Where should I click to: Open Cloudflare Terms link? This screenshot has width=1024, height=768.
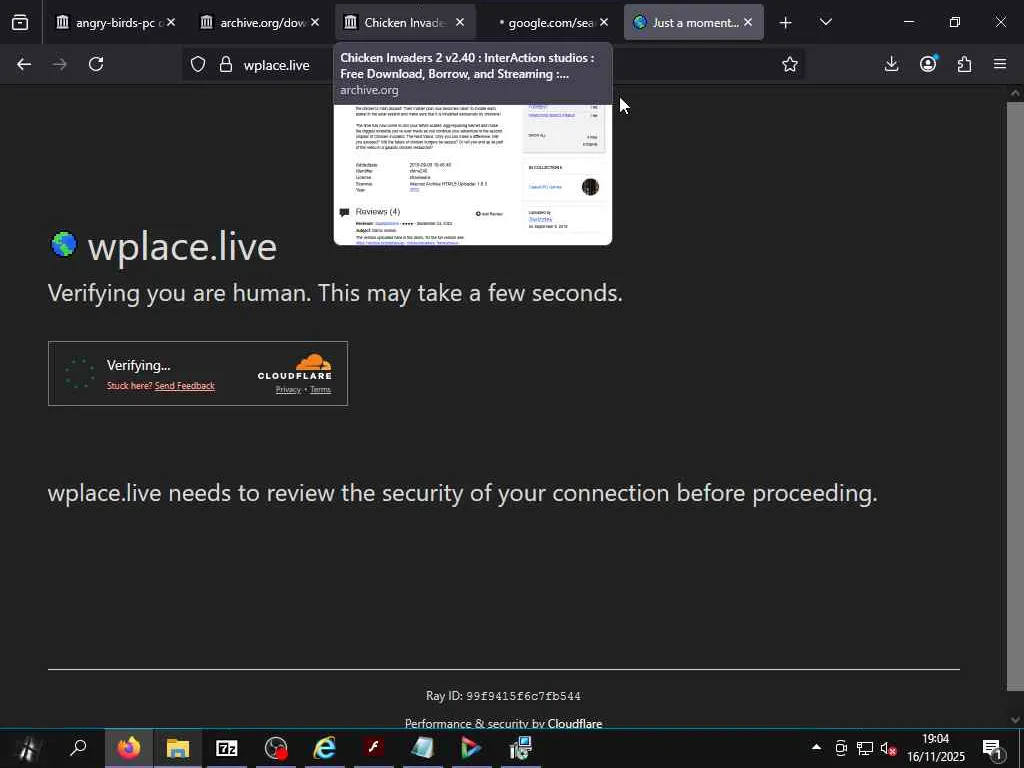[320, 390]
